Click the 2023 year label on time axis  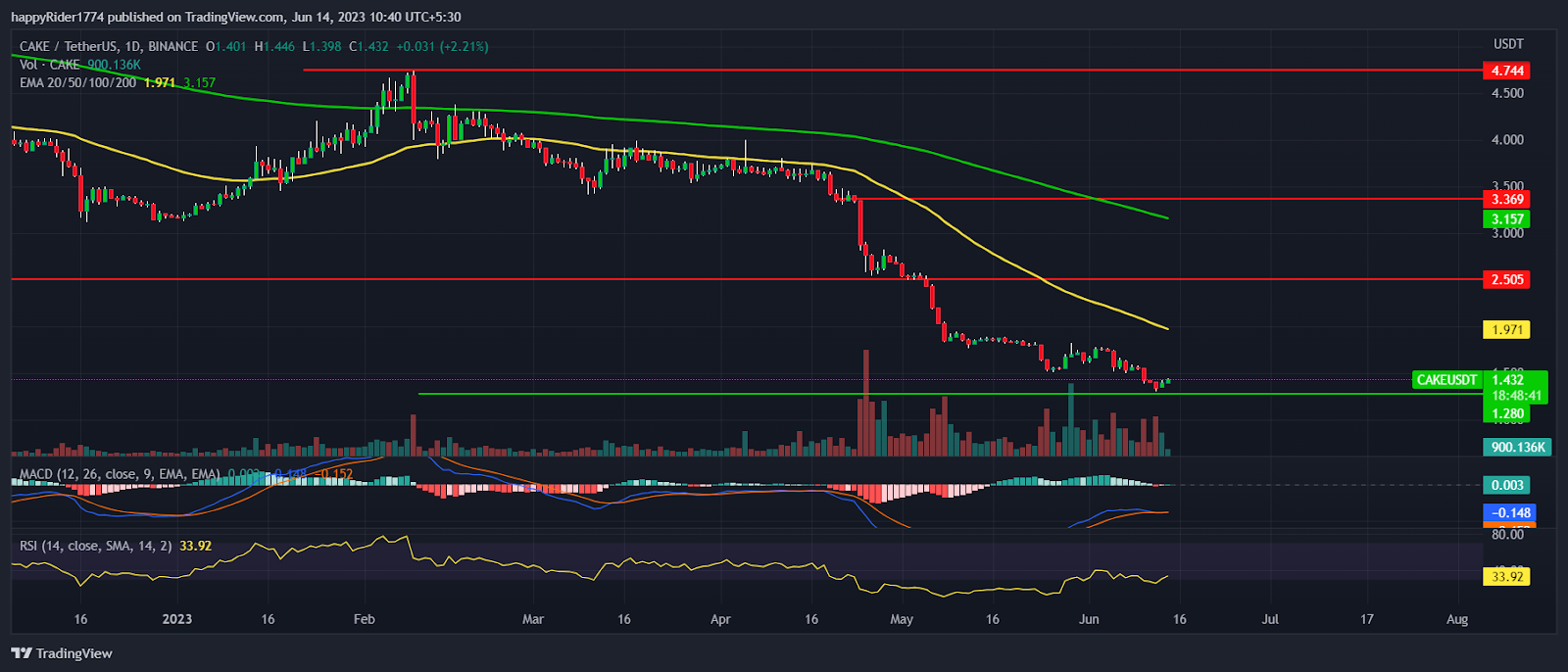click(176, 619)
